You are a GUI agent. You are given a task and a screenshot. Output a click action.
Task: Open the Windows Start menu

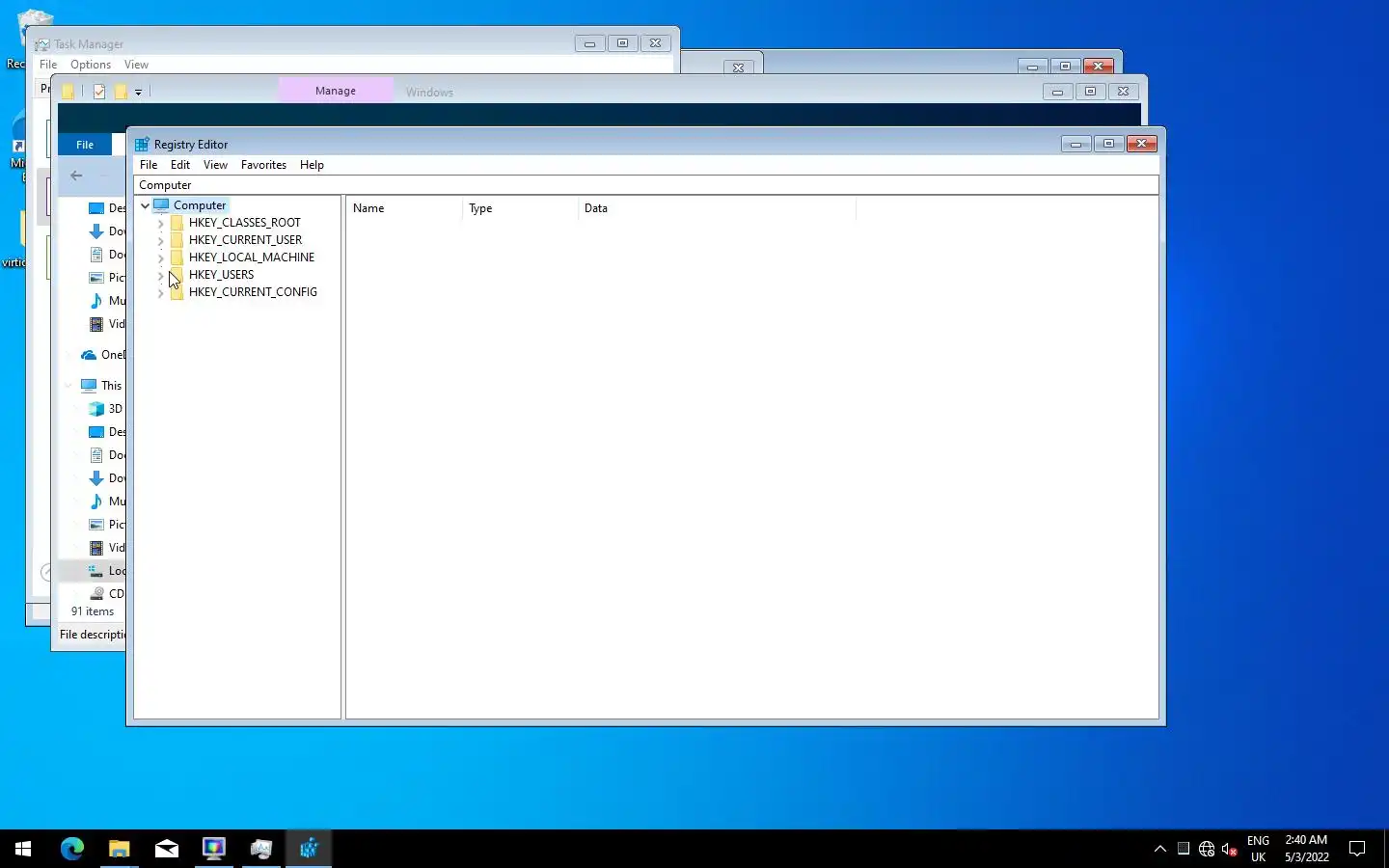coord(23,849)
